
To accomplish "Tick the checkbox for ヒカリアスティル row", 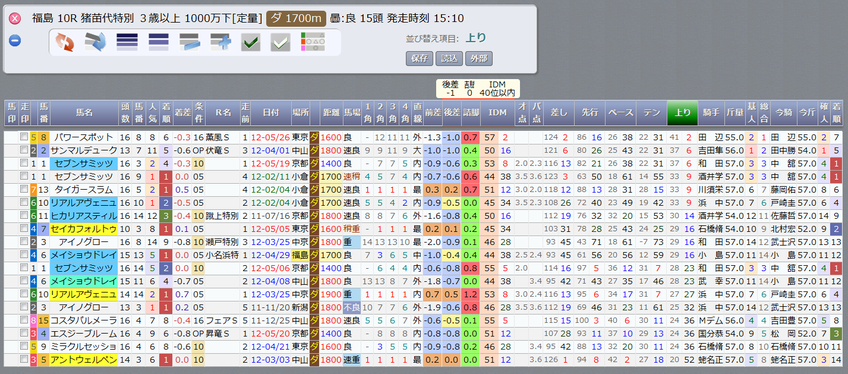I will coord(23,216).
